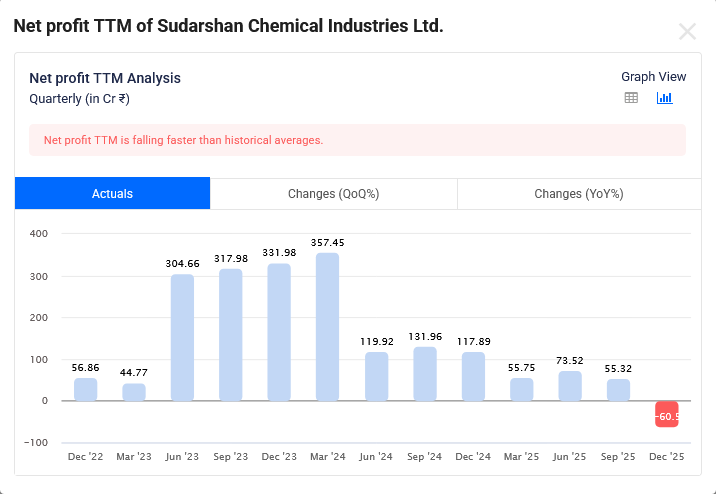Switch to table view icon

631,98
